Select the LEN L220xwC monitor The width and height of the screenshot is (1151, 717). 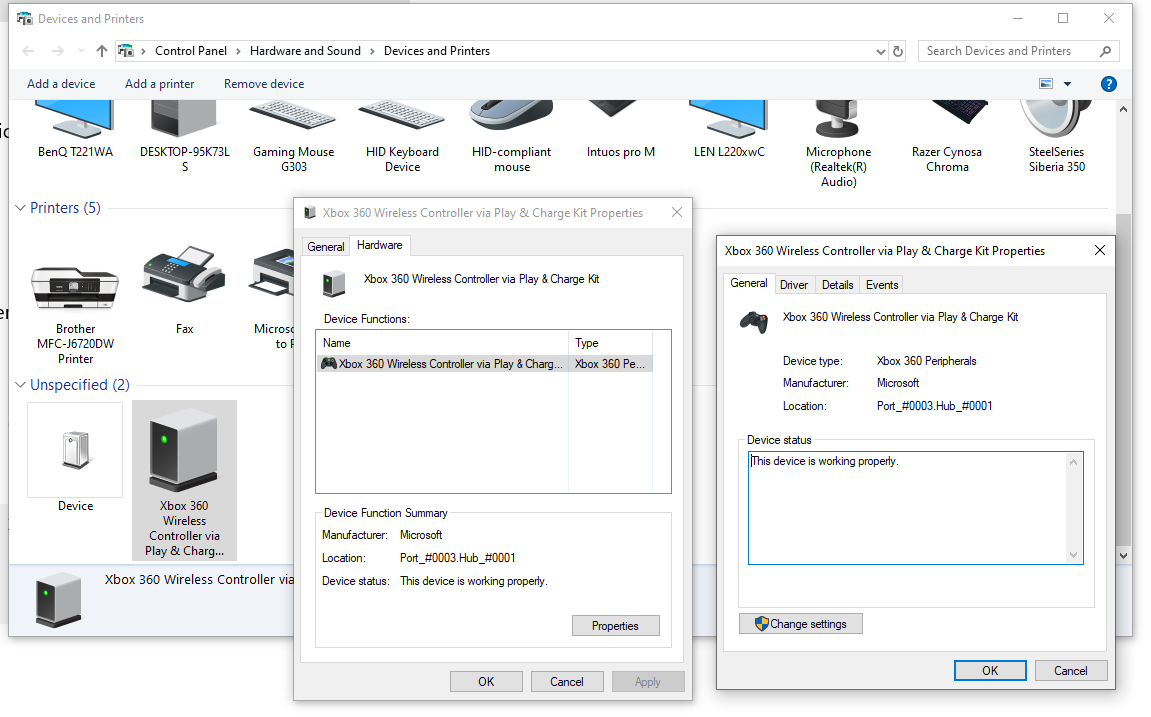pyautogui.click(x=729, y=129)
